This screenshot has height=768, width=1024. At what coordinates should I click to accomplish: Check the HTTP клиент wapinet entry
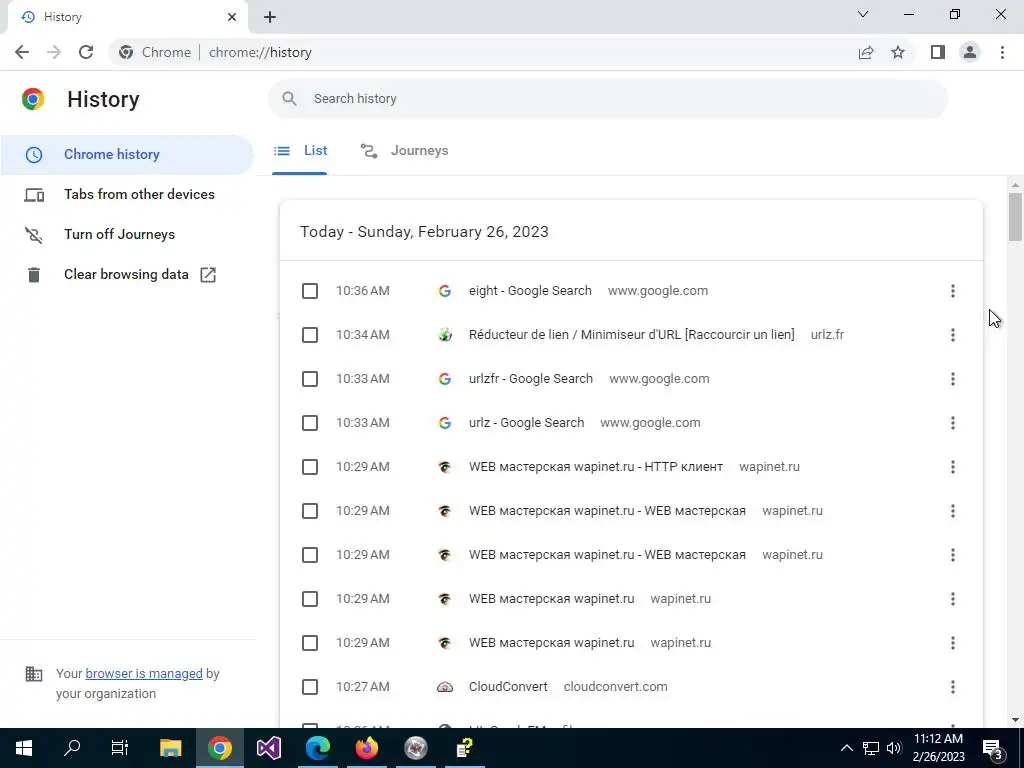click(310, 467)
